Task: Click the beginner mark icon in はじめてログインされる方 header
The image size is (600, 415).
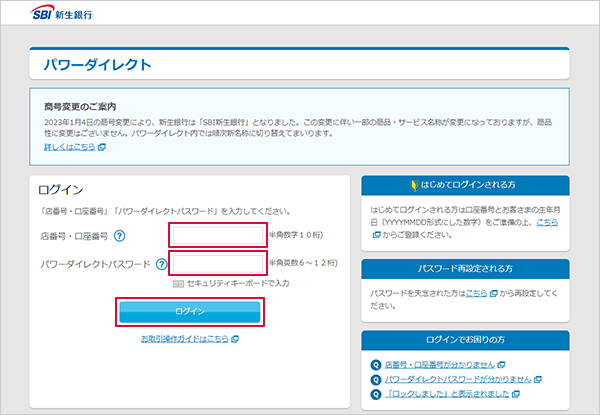Action: tap(415, 185)
